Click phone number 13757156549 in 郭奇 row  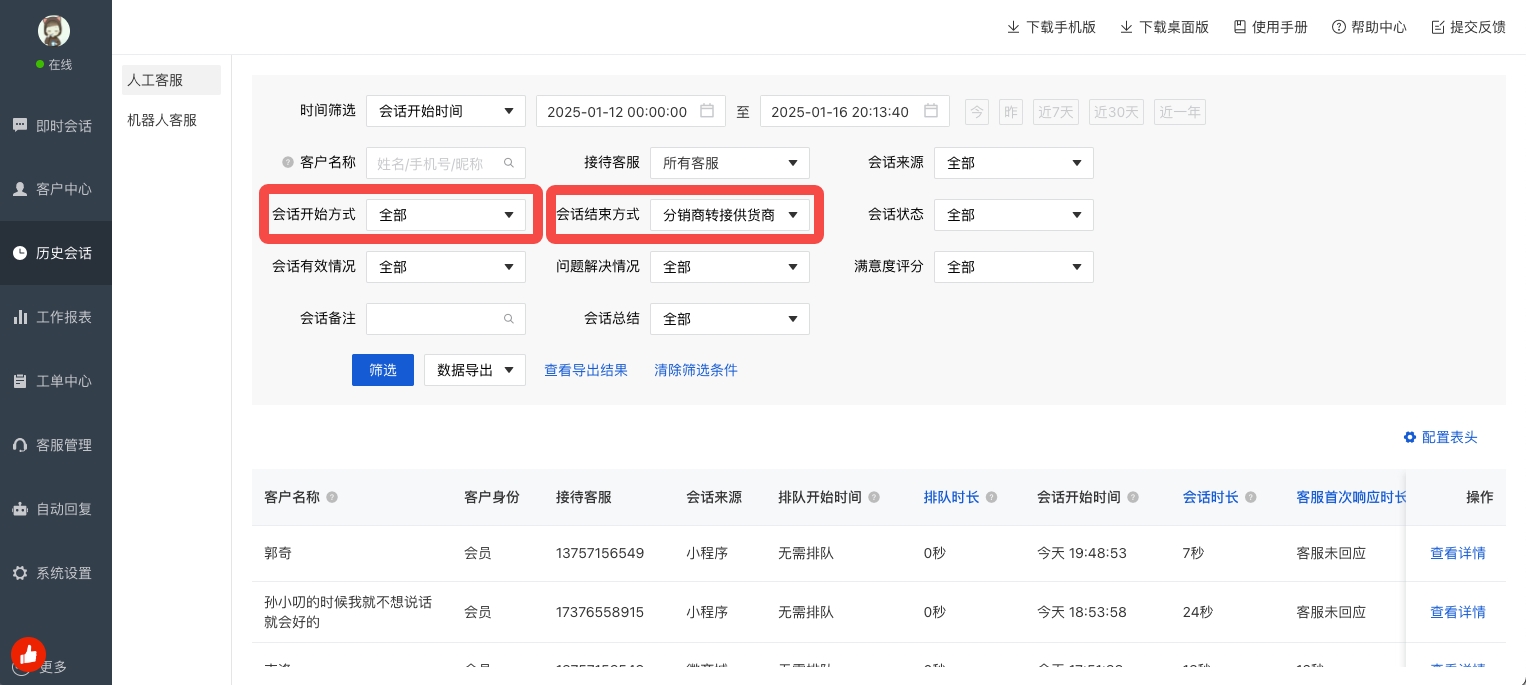pos(600,553)
